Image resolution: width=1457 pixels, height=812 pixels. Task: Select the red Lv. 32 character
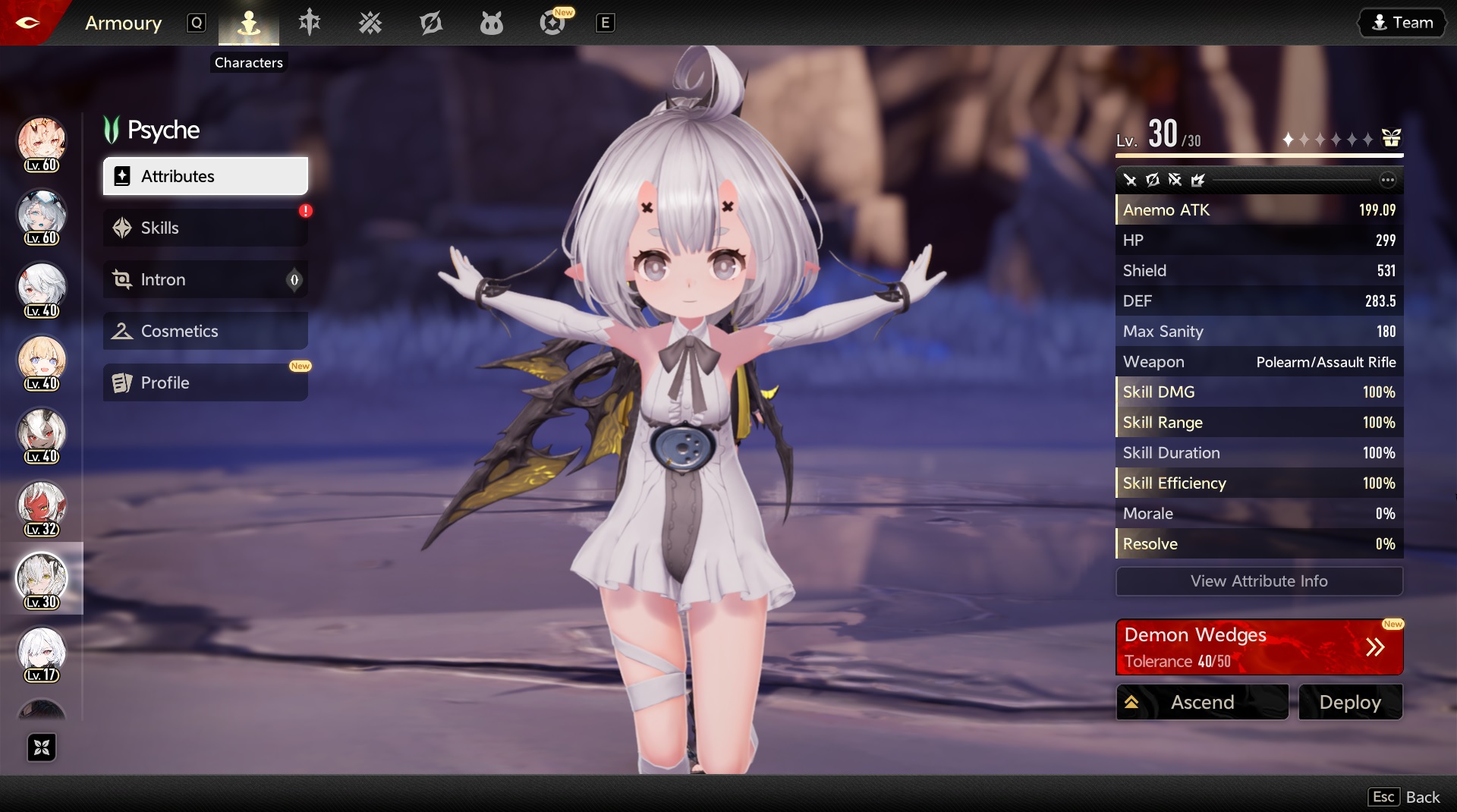tap(42, 508)
